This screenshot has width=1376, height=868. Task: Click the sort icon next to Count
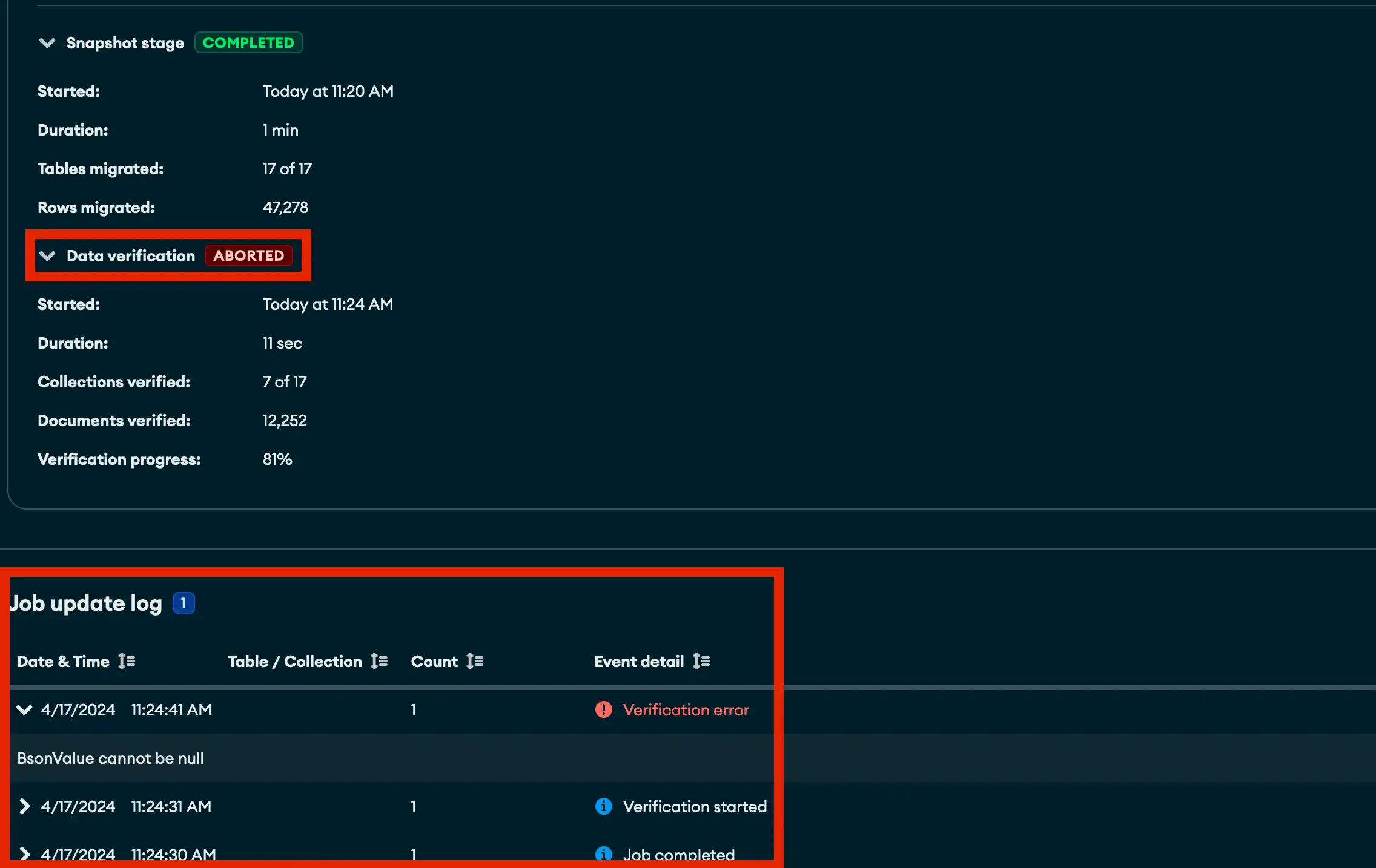tap(474, 661)
